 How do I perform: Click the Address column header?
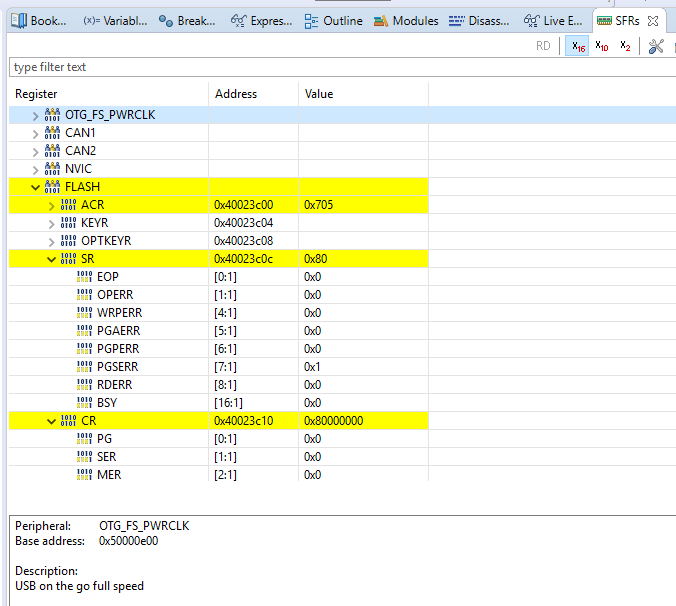254,94
